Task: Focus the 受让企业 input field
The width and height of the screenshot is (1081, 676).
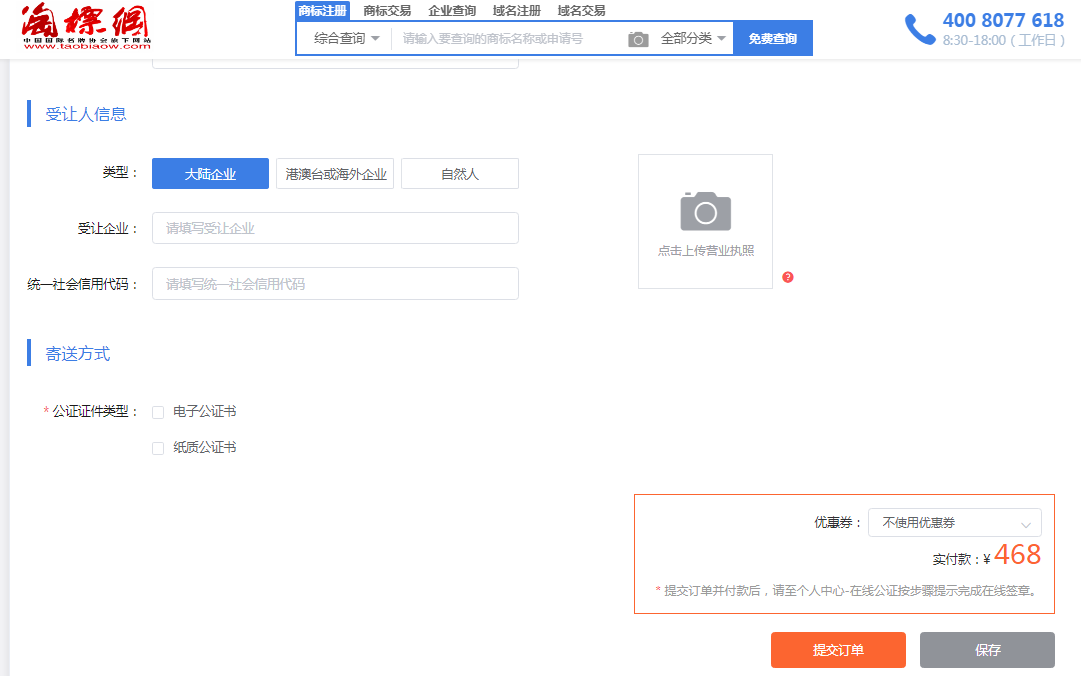Action: 335,228
